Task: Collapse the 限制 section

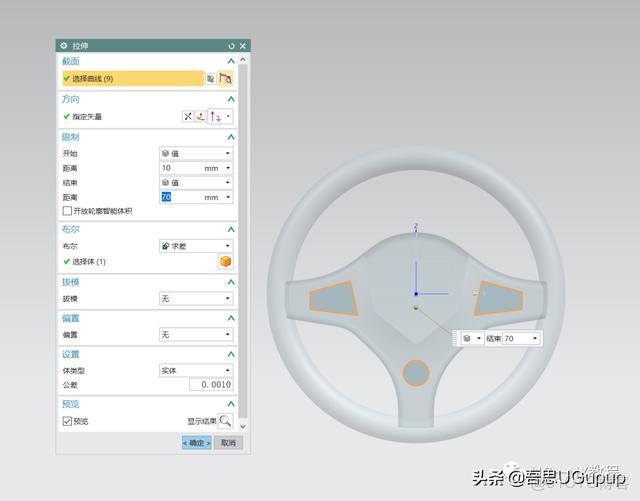Action: coord(231,137)
